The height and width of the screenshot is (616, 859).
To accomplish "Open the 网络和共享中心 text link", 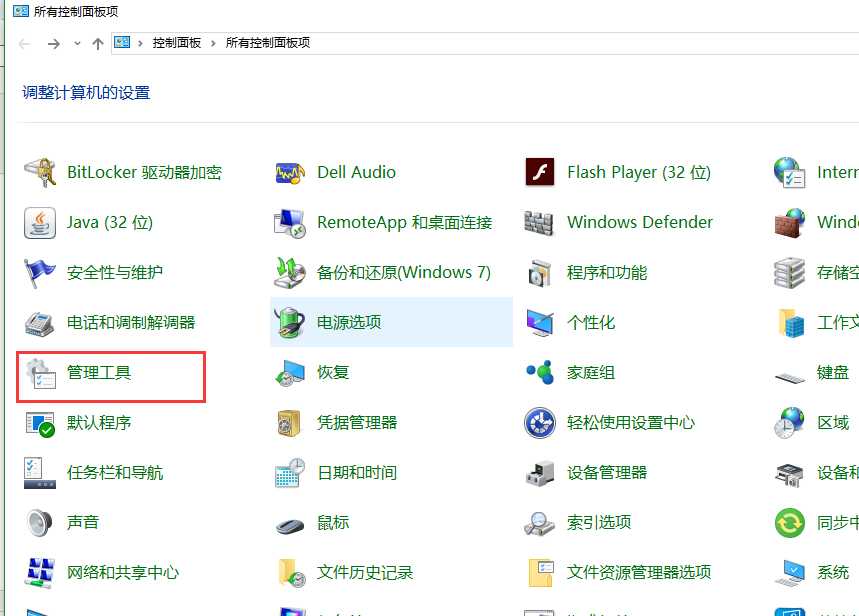I will tap(123, 573).
